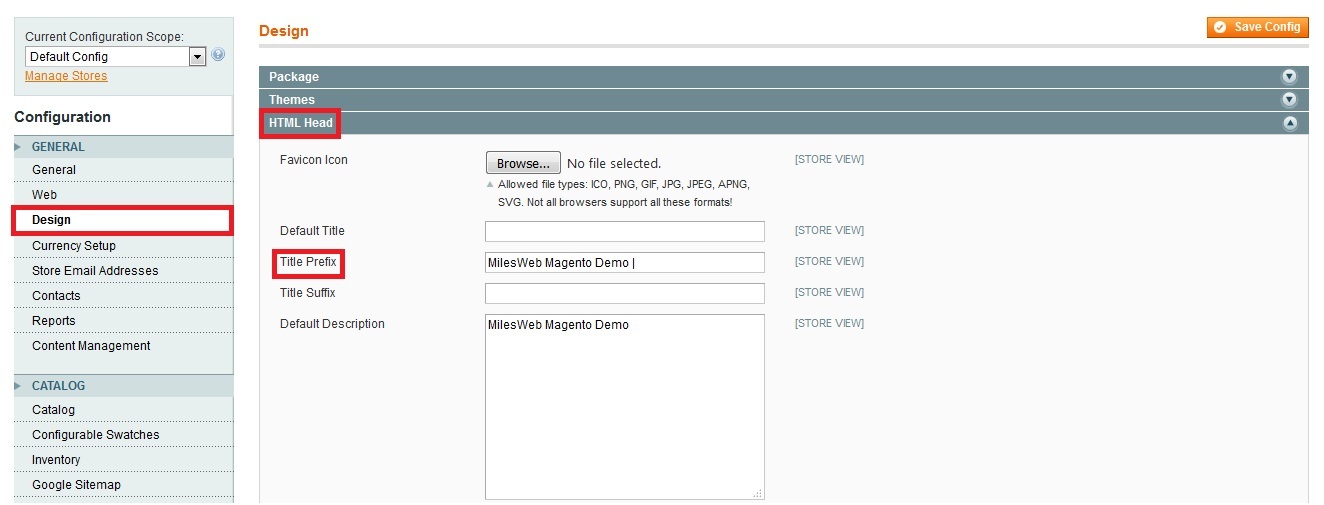1324x505 pixels.
Task: Select Design in the configuration sidebar
Action: (123, 220)
